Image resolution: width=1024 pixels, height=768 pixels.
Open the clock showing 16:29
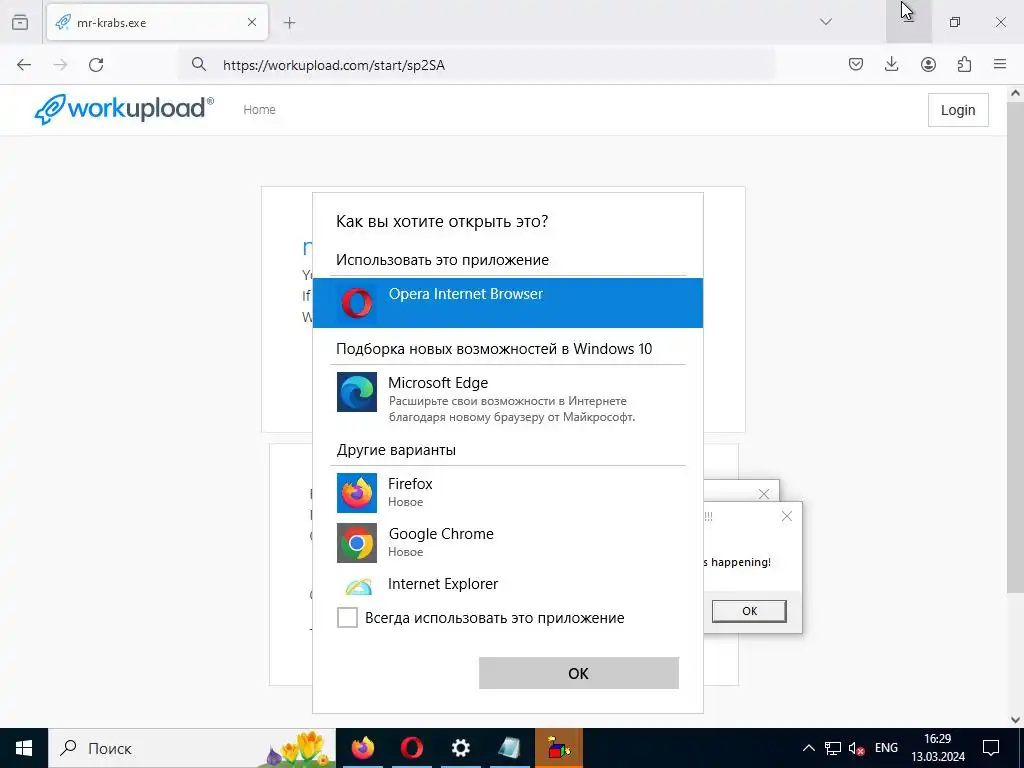point(938,748)
